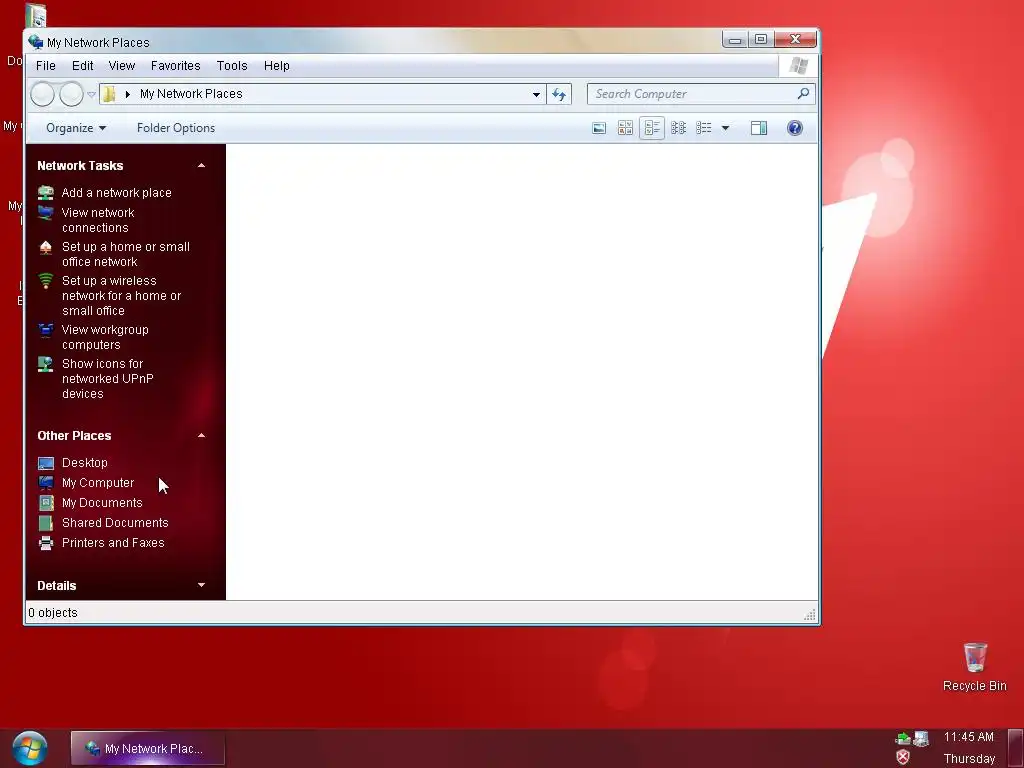Select the four-thumbnail icons view
Viewport: 1024px width, 768px height.
[x=625, y=128]
